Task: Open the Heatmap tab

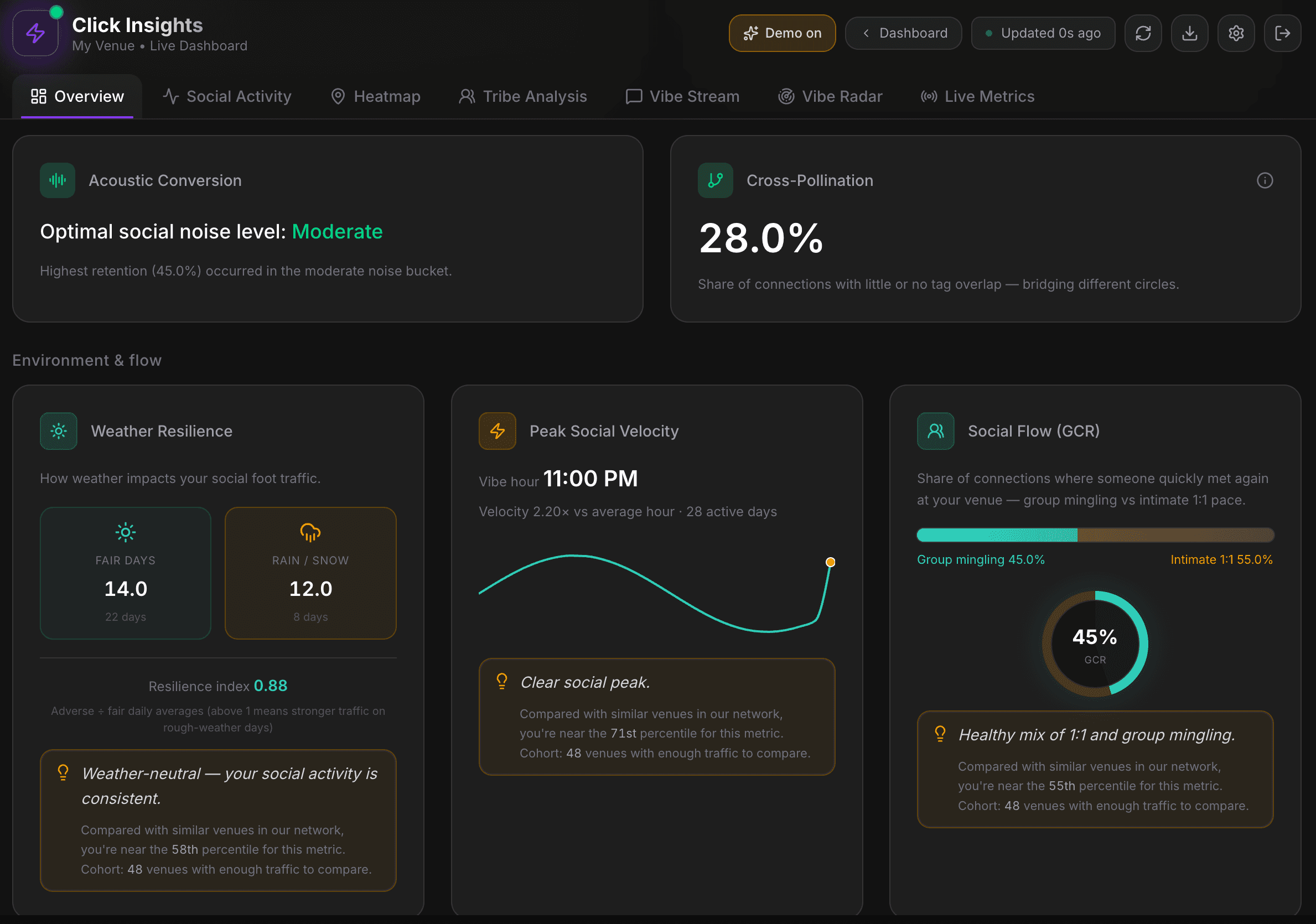Action: click(x=376, y=96)
